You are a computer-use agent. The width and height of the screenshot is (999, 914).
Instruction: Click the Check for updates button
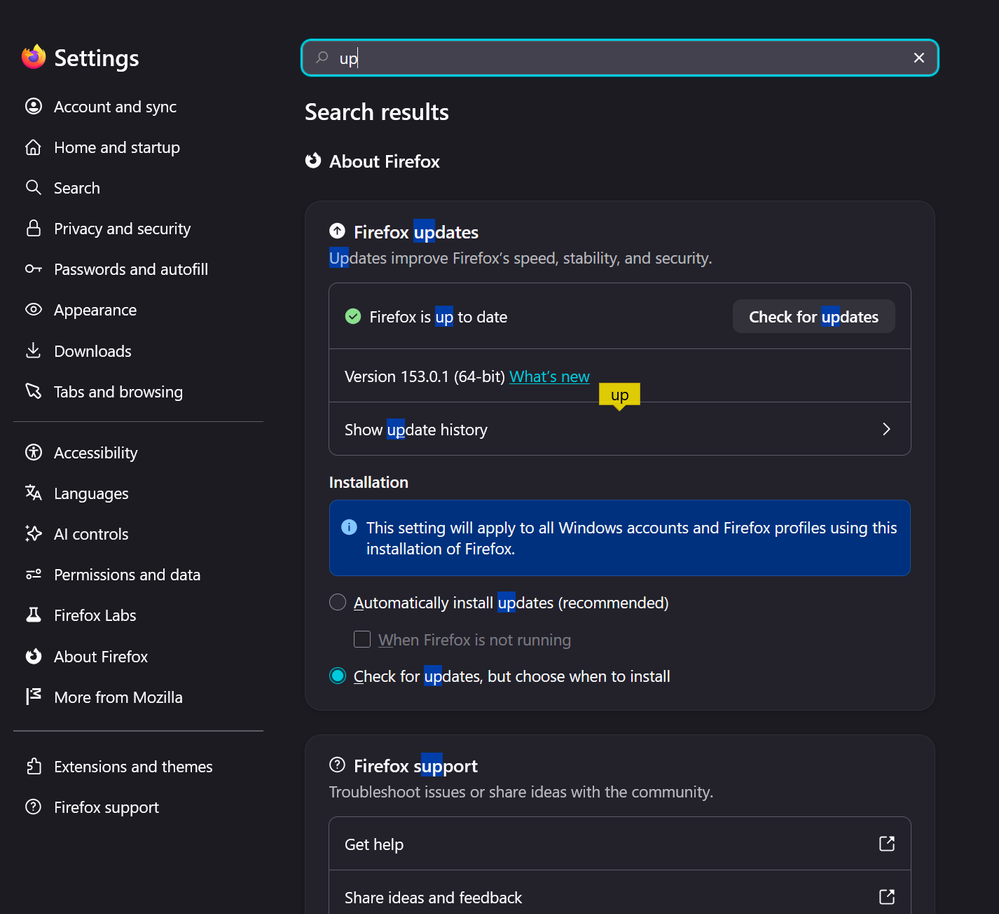point(814,317)
